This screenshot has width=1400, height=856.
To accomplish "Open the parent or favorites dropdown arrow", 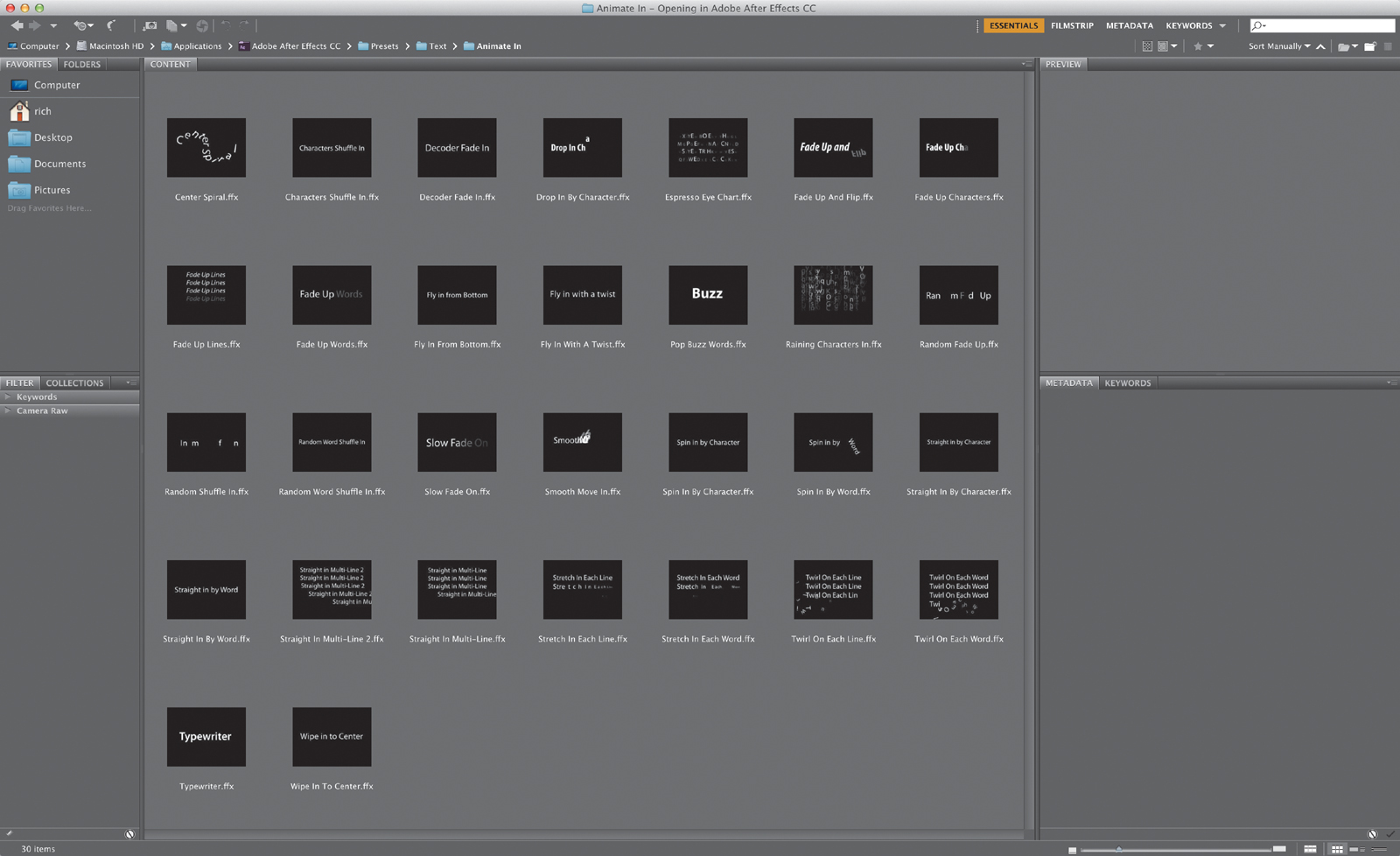I will point(53,25).
